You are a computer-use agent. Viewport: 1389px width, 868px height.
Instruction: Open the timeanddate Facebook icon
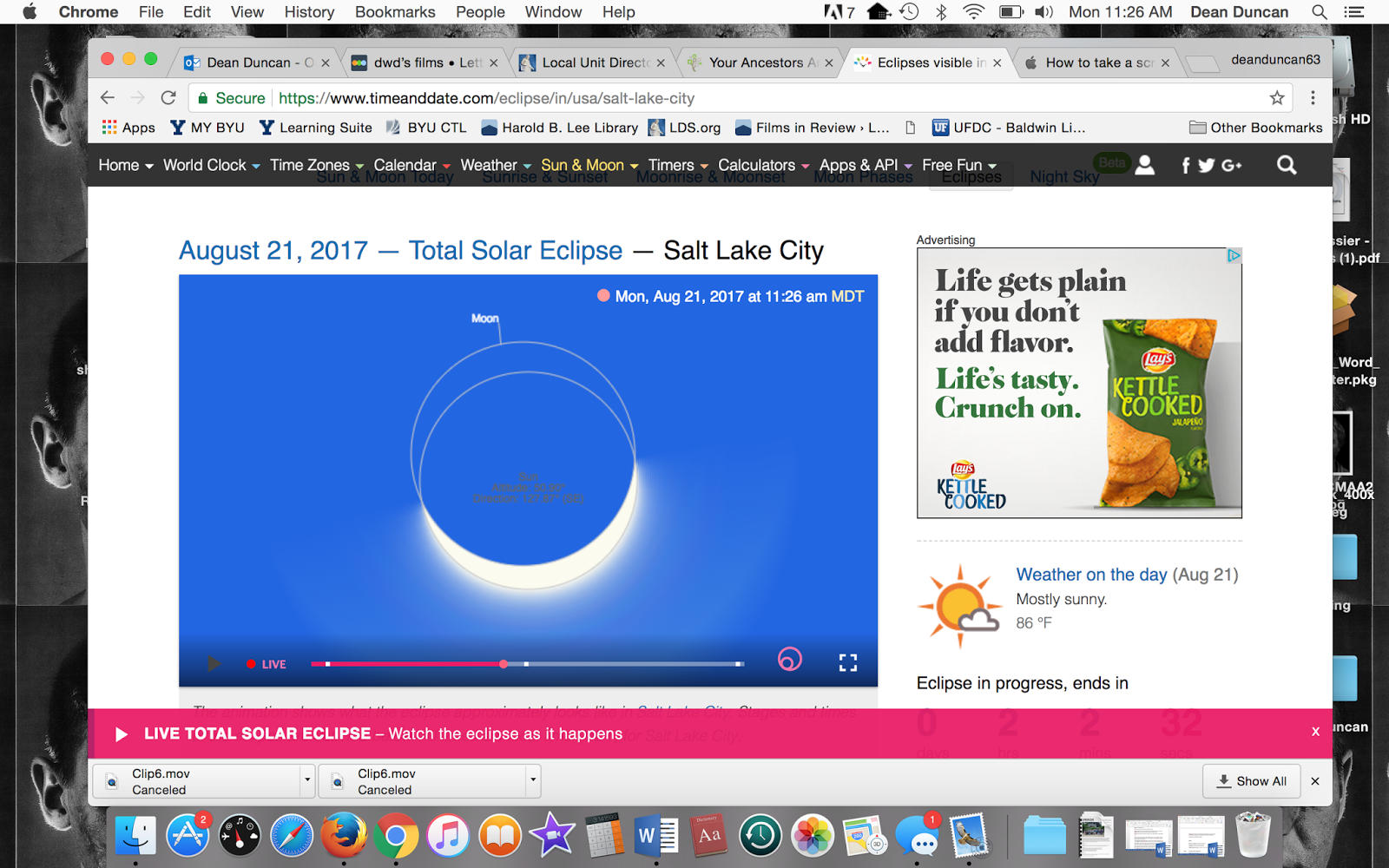pos(1186,165)
